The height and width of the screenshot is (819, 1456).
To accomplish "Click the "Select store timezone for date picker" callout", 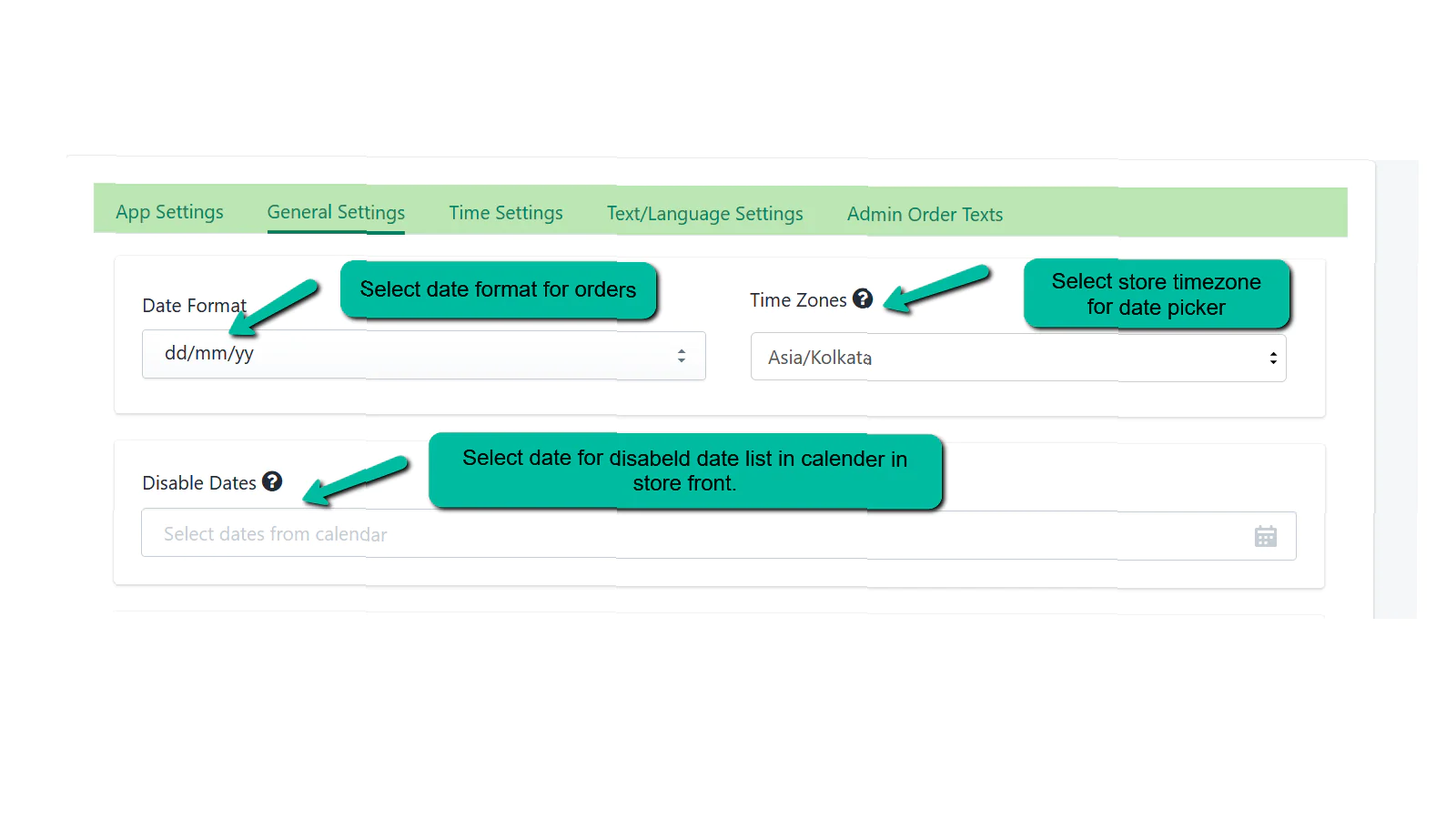I will click(1156, 294).
